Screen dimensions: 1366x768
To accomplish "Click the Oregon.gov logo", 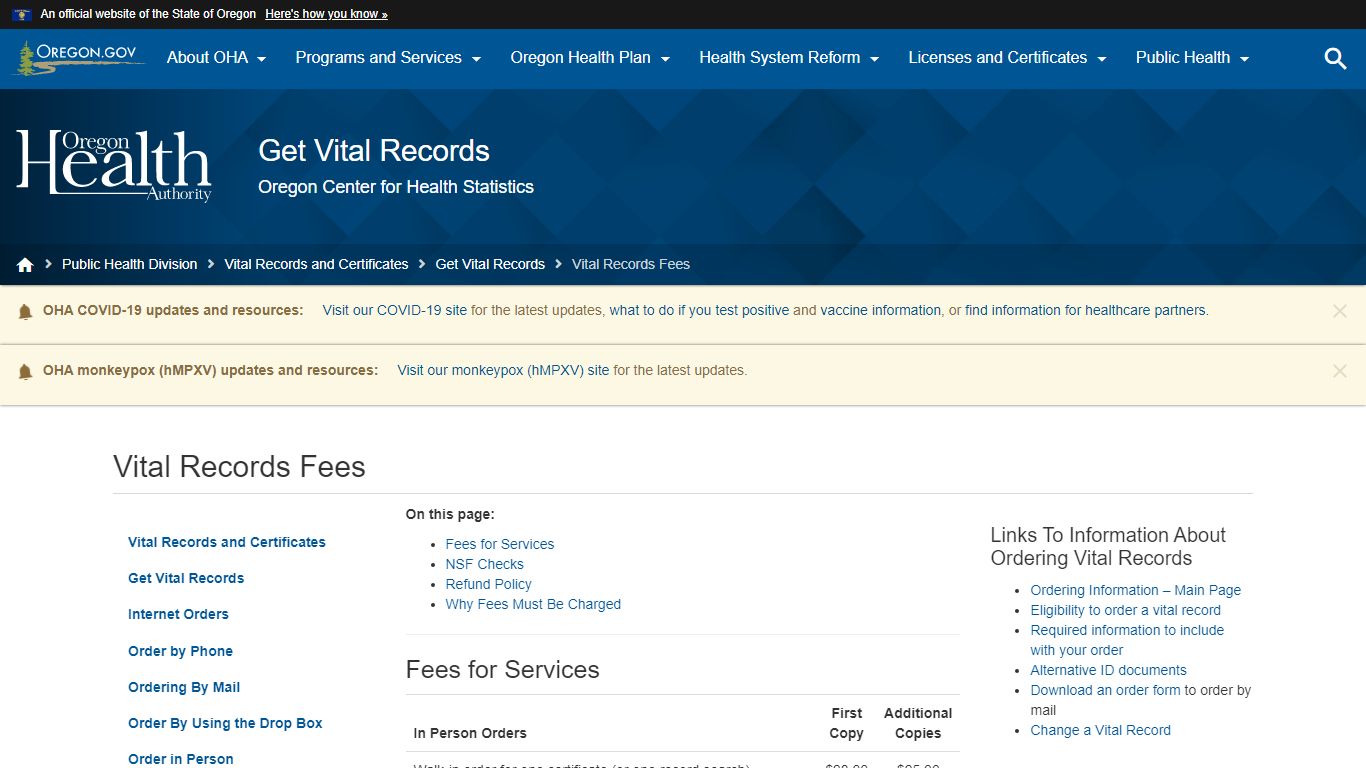I will point(78,58).
